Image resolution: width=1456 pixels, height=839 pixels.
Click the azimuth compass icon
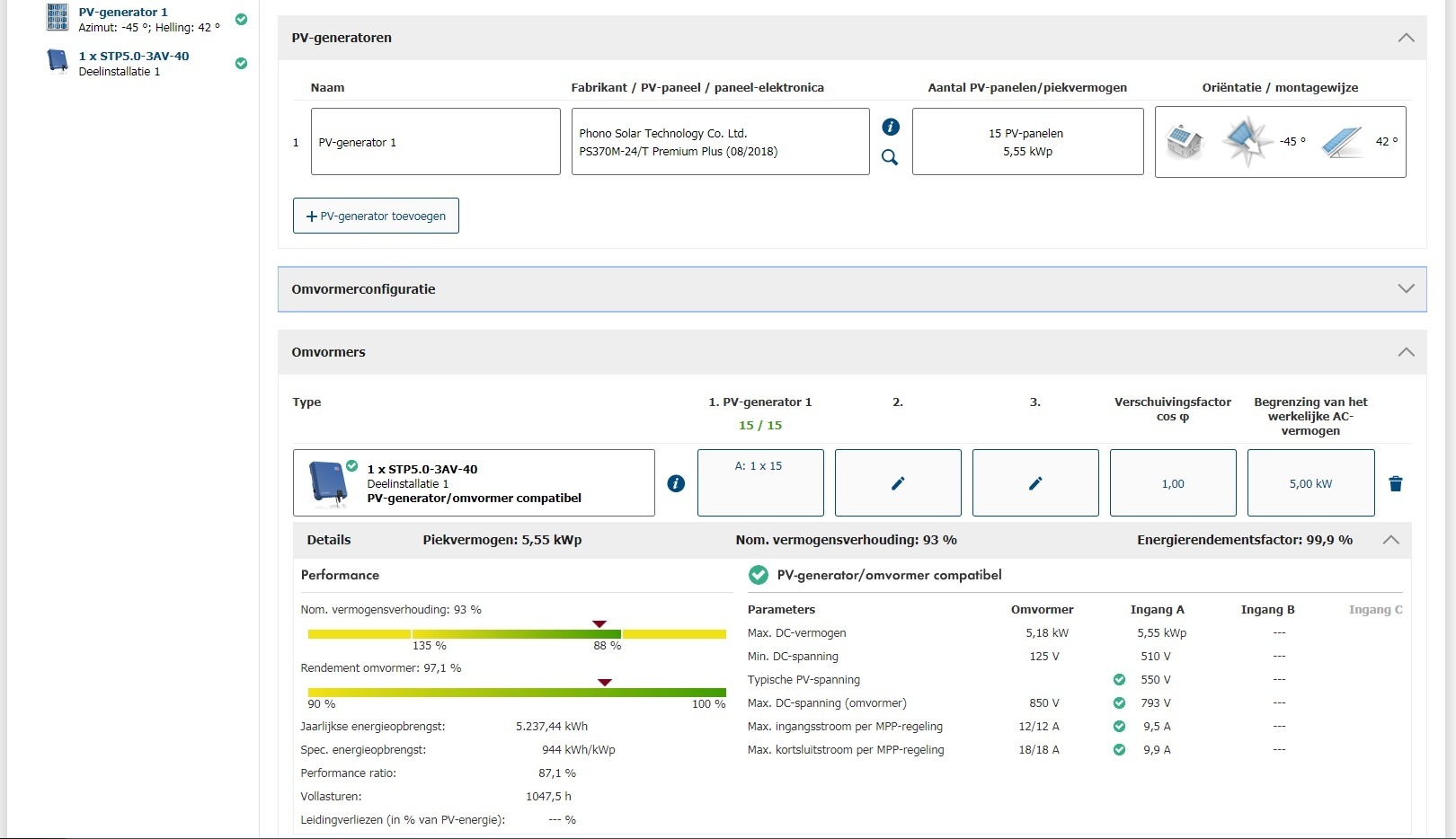[x=1247, y=142]
